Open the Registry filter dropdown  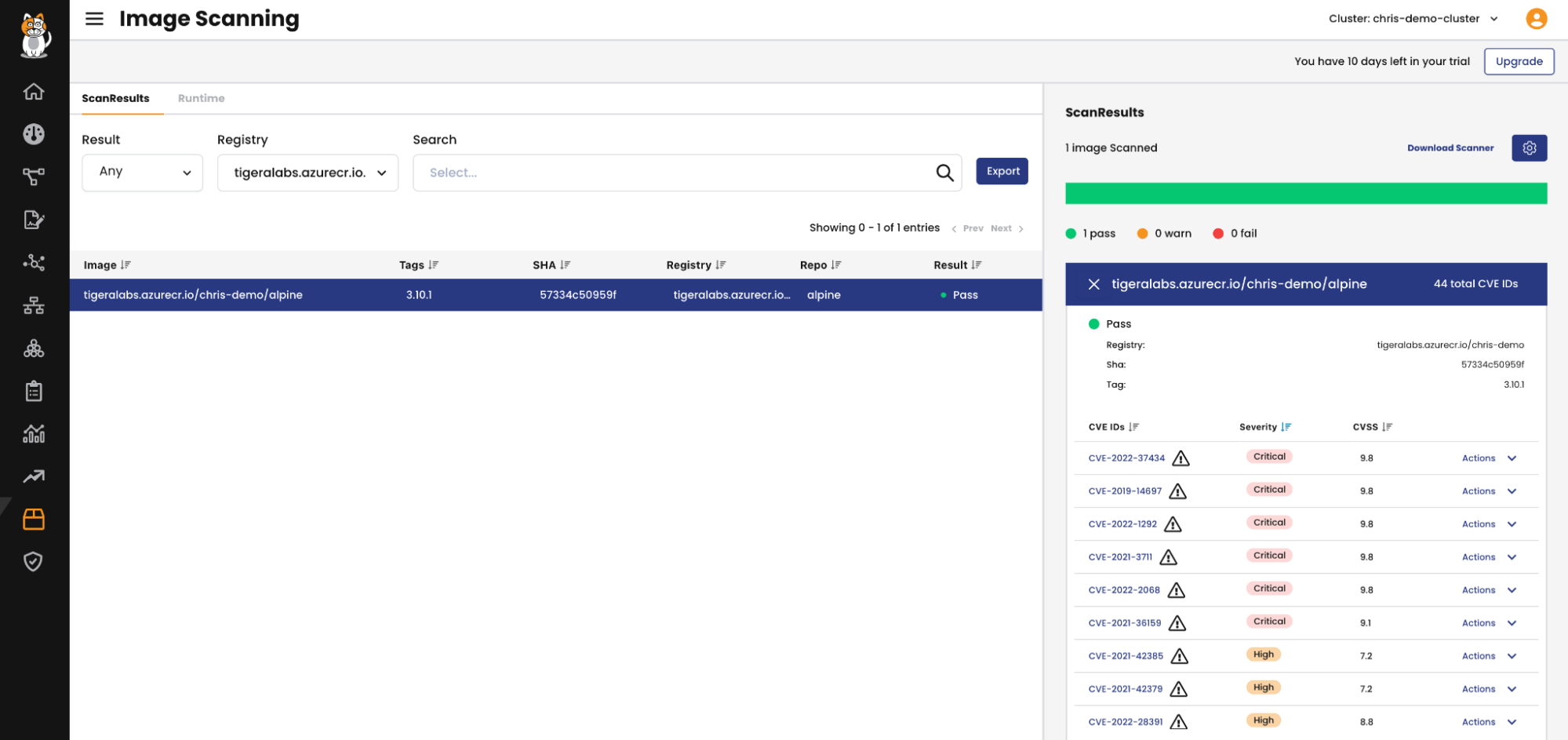pos(307,173)
